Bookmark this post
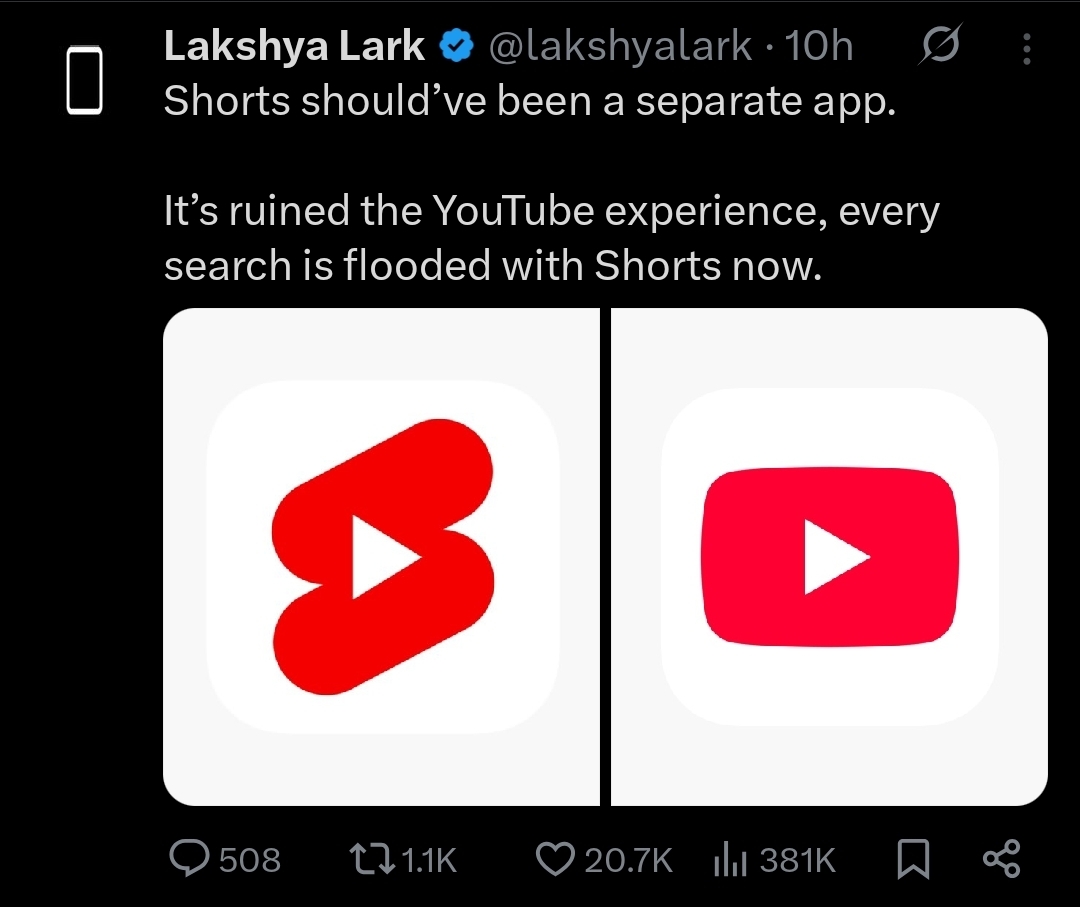1080x907 pixels. coord(911,859)
